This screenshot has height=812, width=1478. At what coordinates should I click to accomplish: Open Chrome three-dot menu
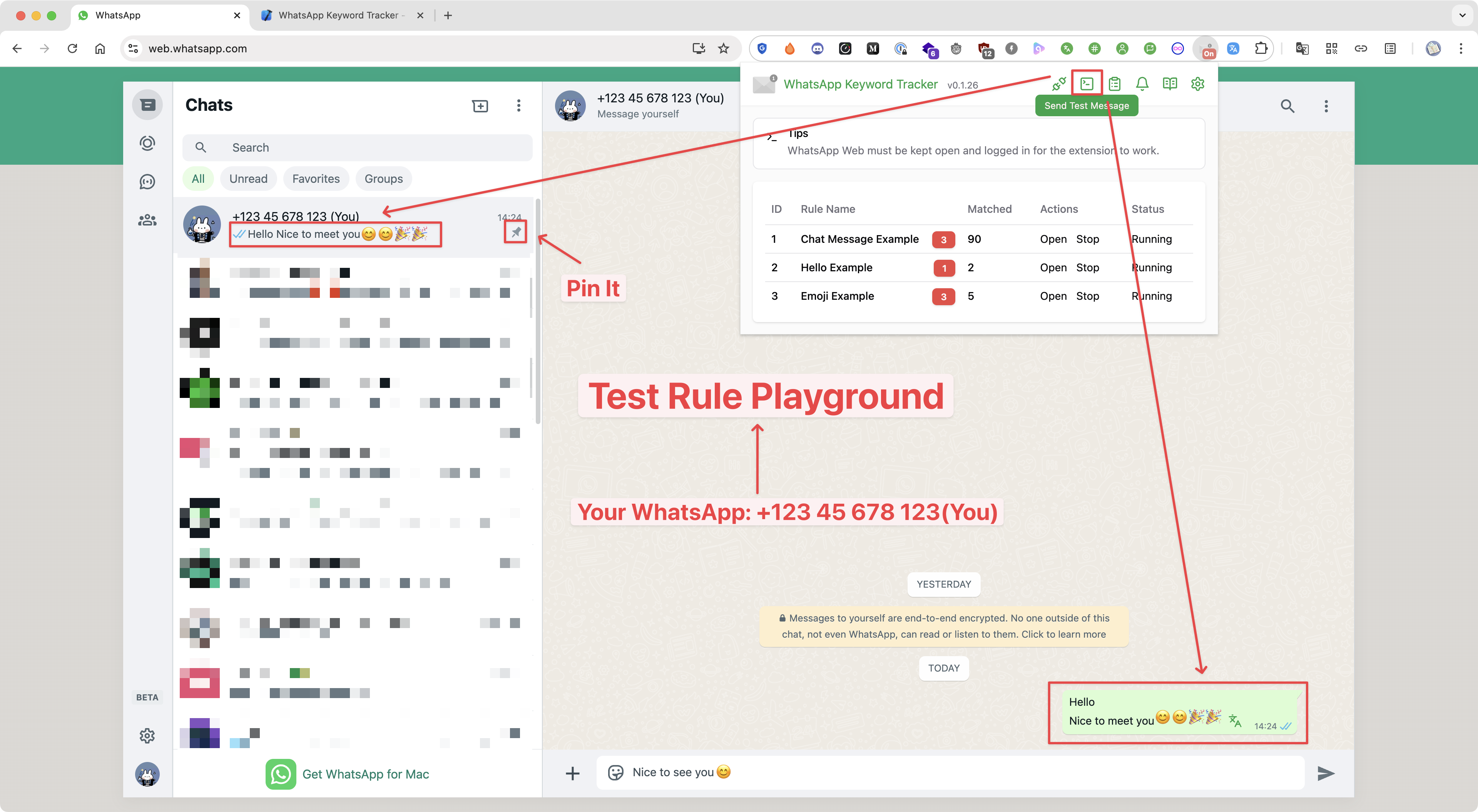[x=1461, y=49]
